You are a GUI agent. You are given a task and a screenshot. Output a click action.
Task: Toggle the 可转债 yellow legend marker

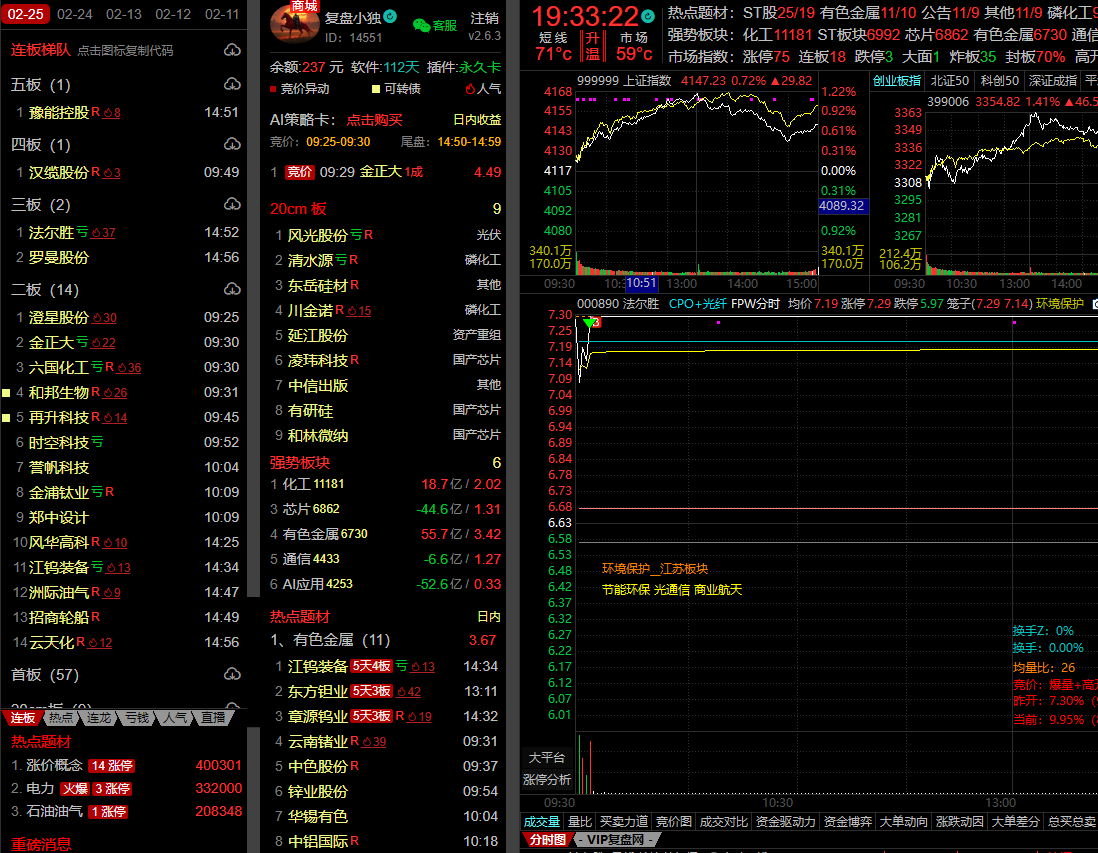[x=375, y=89]
